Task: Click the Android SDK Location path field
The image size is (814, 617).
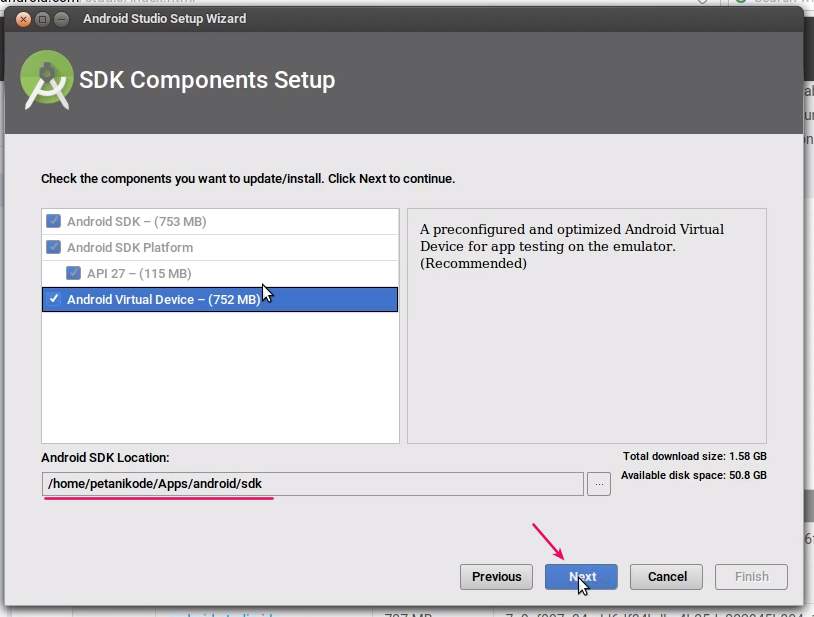Action: 312,484
